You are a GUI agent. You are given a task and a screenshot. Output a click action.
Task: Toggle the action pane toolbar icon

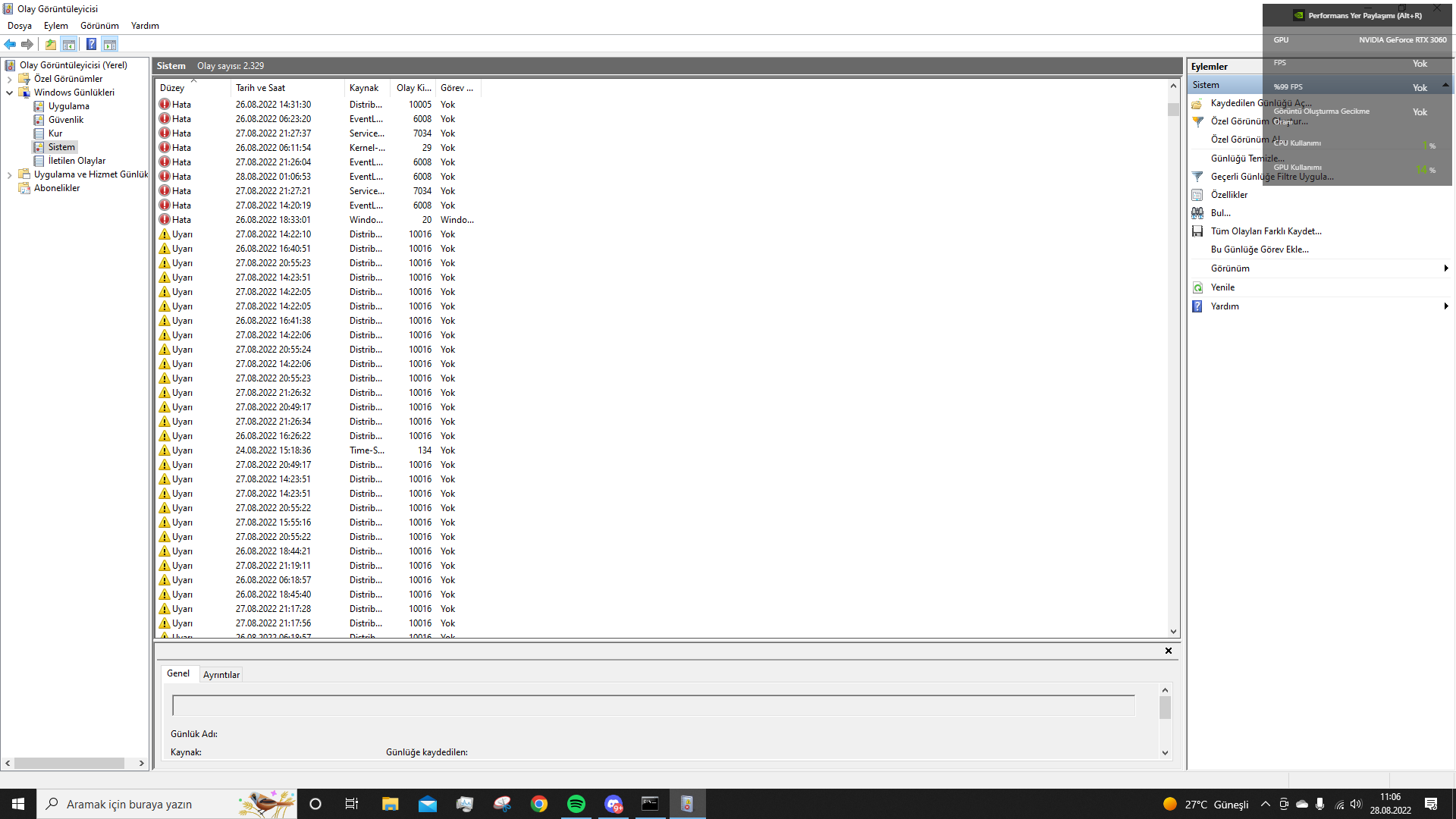(x=110, y=44)
